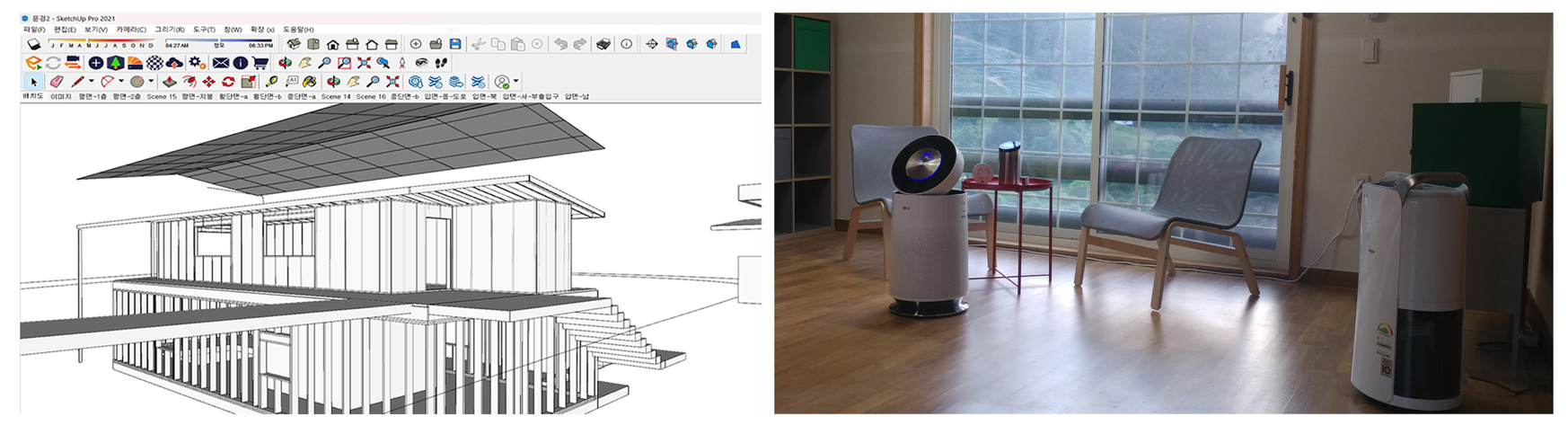Expand the line tool dropdown arrow
The image size is (1568, 425).
pos(91,82)
